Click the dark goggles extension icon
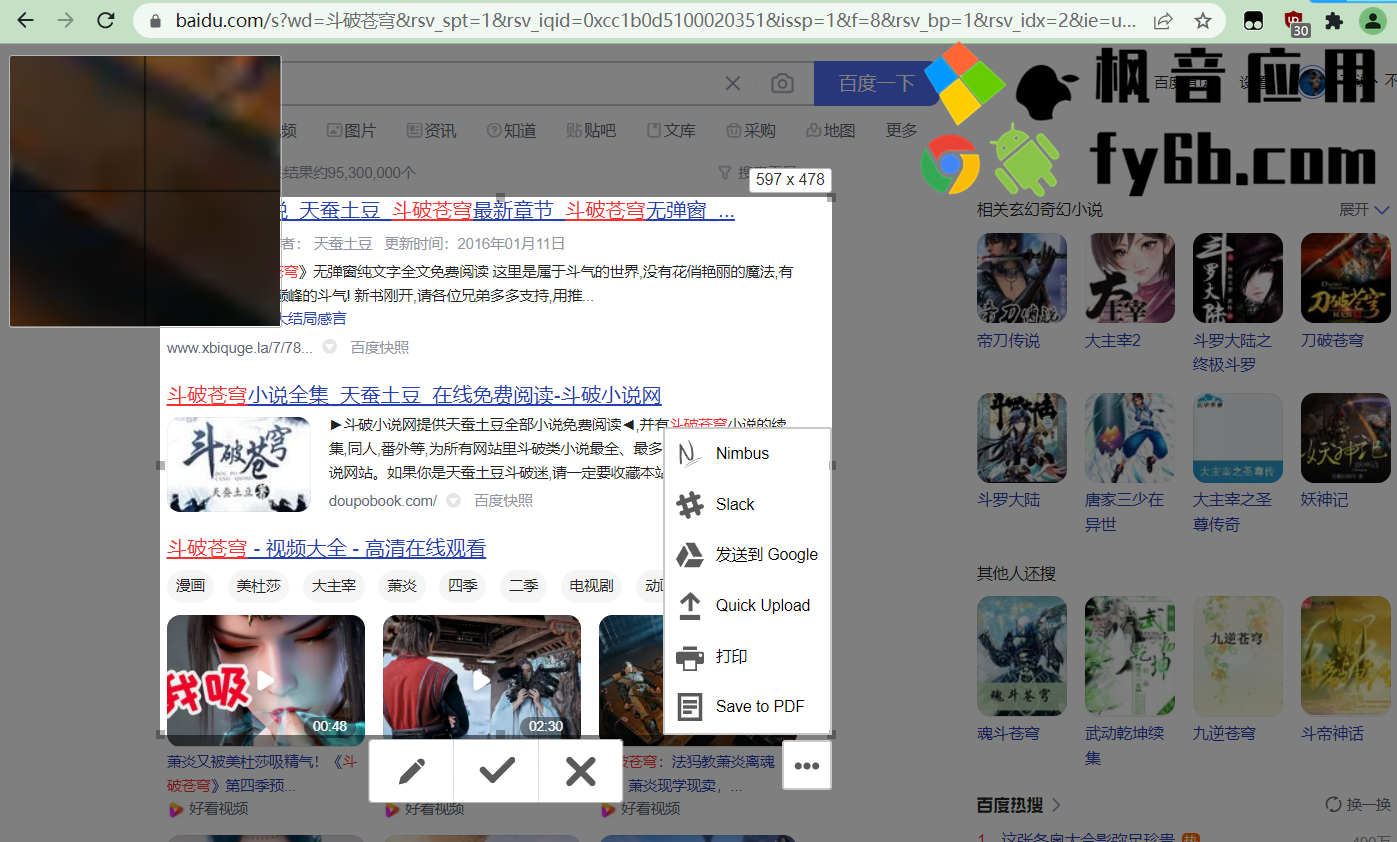Image resolution: width=1397 pixels, height=842 pixels. click(1254, 20)
